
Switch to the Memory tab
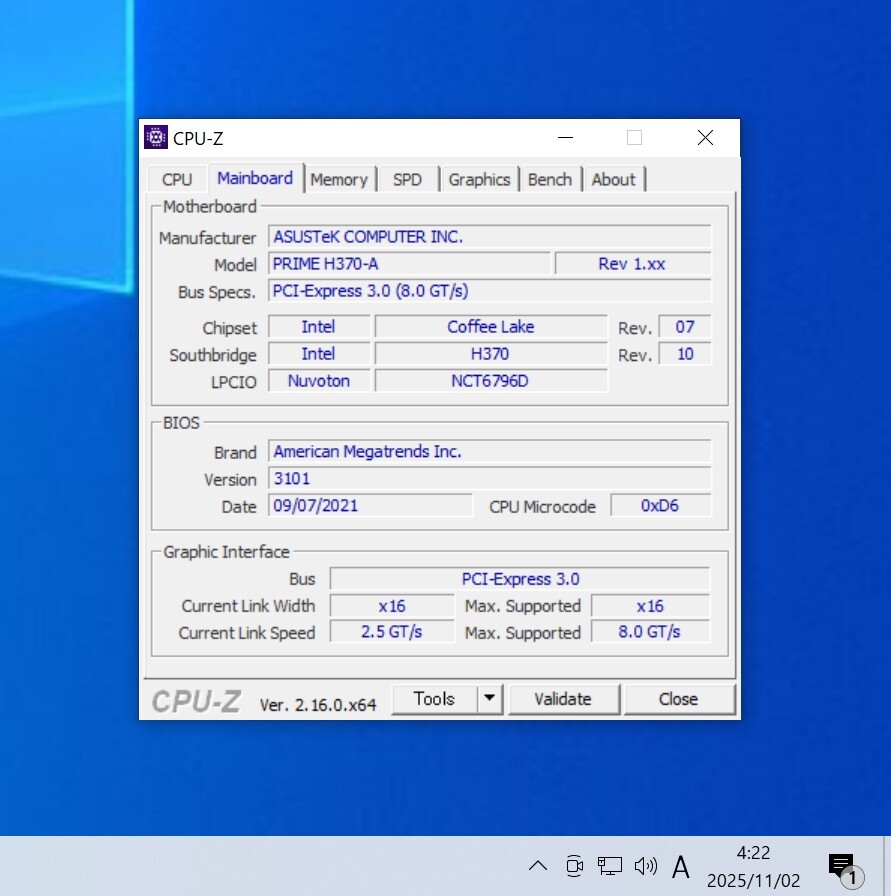(x=339, y=179)
